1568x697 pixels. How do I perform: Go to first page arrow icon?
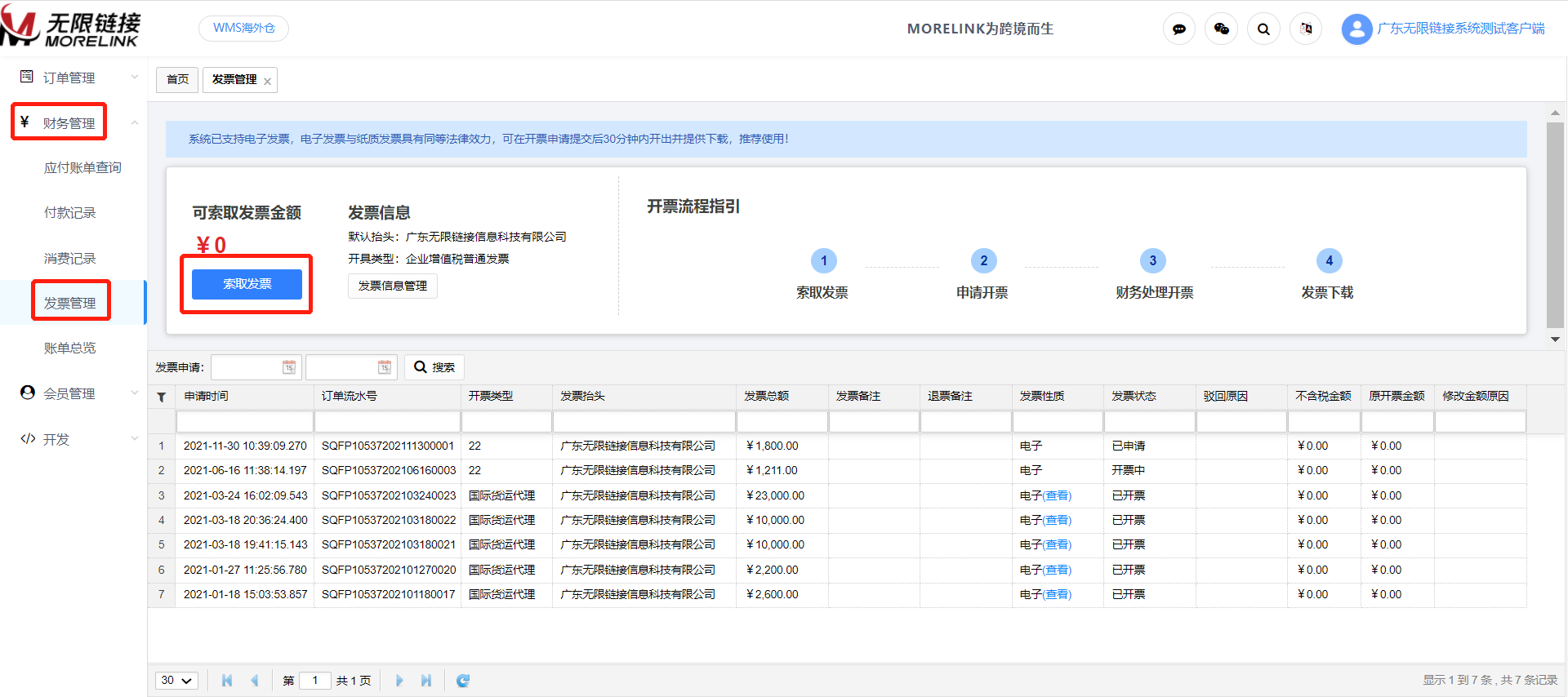coord(227,681)
